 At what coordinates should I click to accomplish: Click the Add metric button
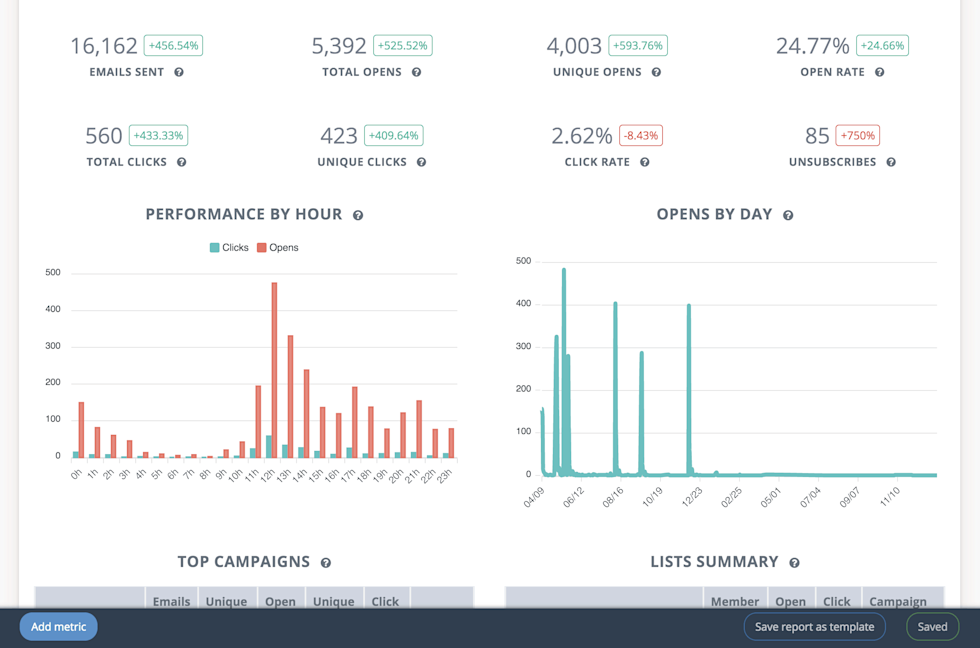coord(57,627)
